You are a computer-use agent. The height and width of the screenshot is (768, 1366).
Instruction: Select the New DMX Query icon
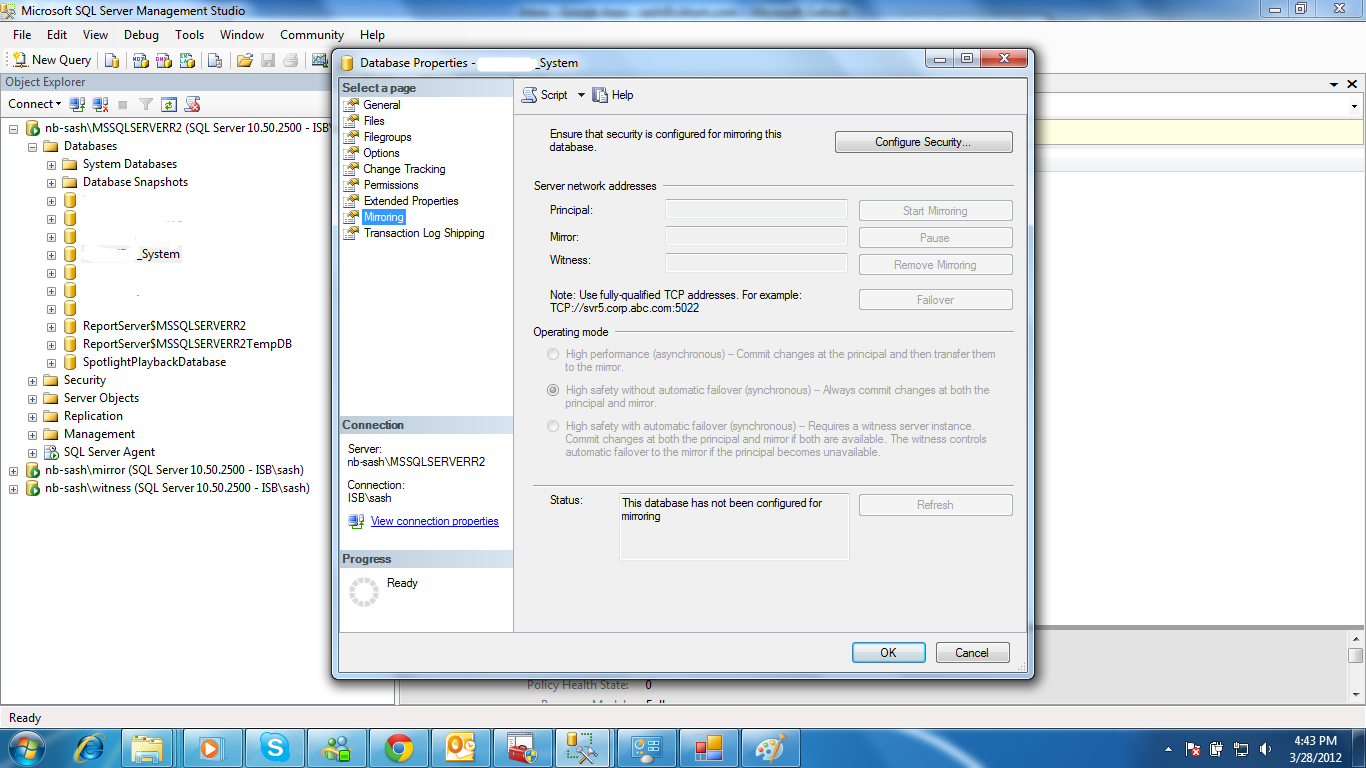163,60
